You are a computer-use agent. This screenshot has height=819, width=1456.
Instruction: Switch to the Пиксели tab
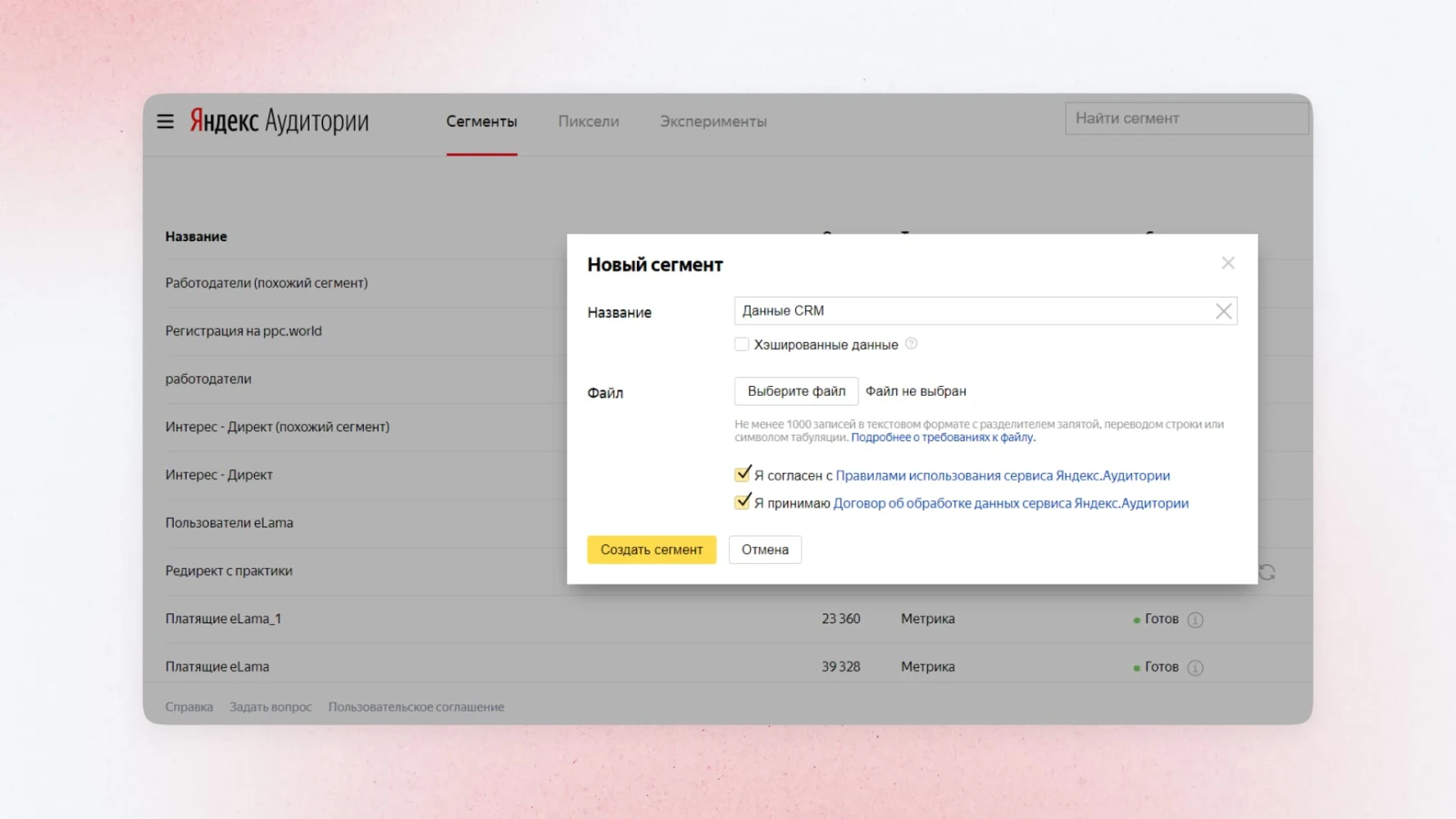[588, 122]
